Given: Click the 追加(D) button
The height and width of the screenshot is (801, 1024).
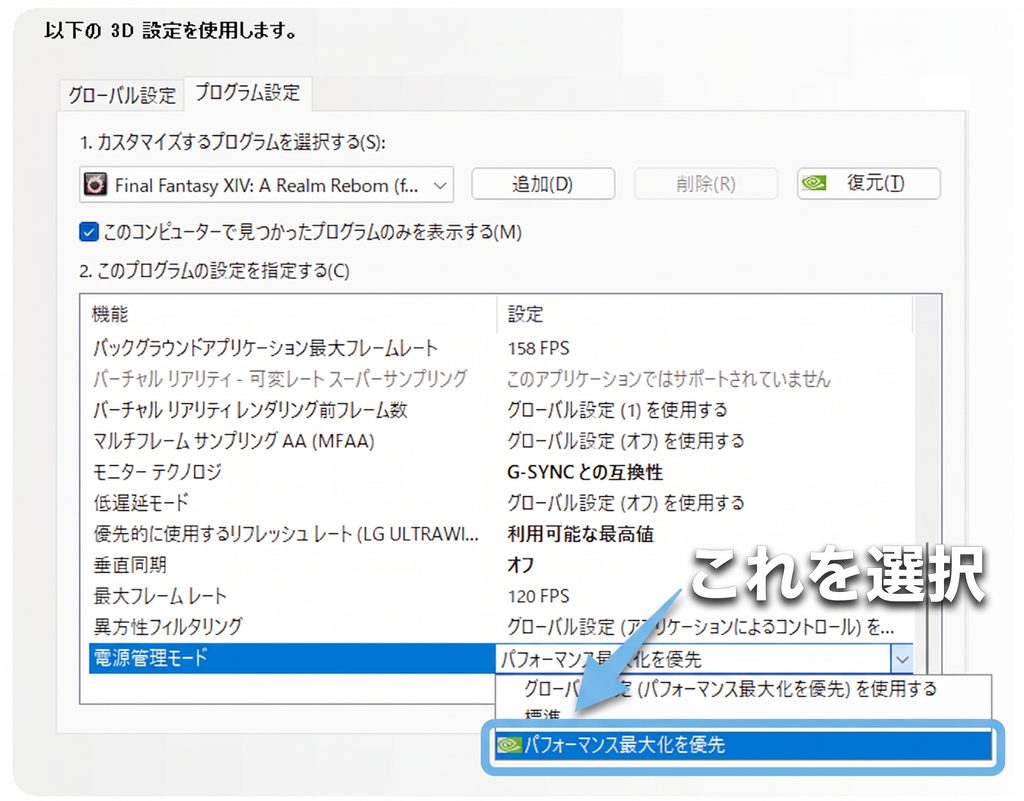Looking at the screenshot, I should coord(543,183).
